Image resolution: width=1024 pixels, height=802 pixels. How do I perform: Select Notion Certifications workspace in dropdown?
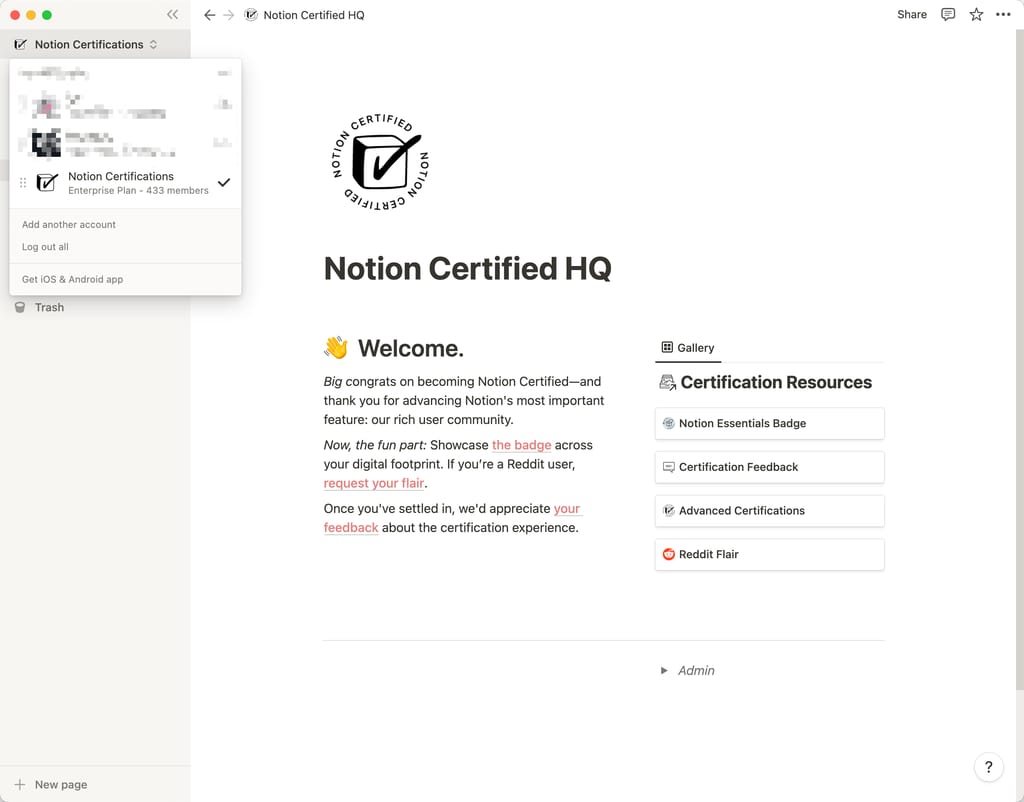tap(125, 183)
